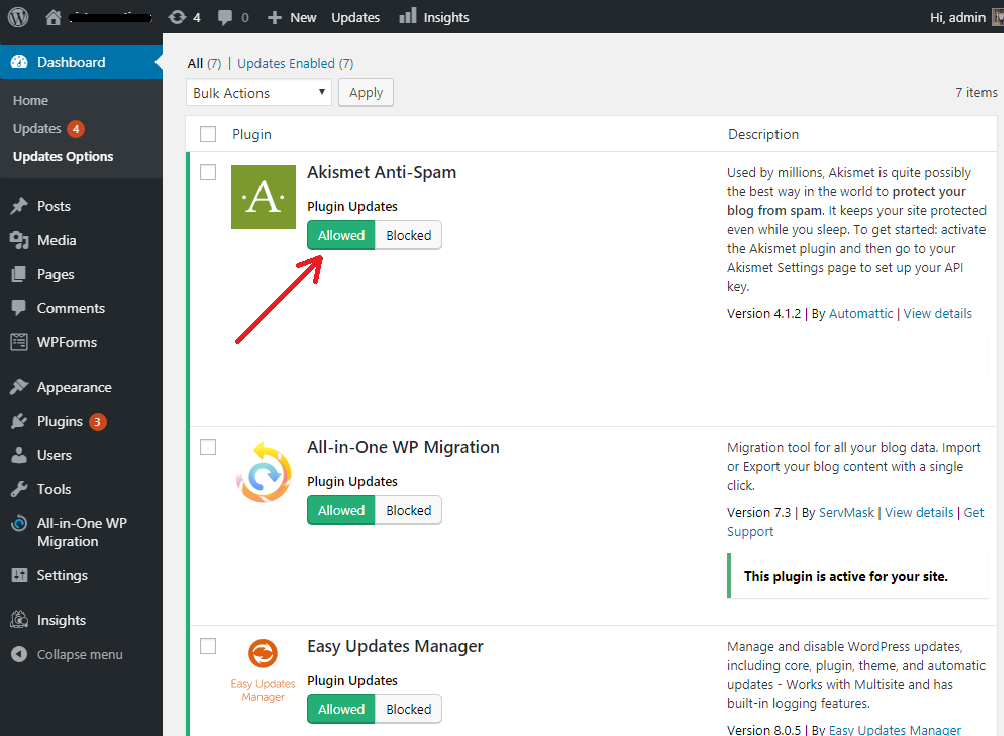Set All-in-One WP Migration updates to Allowed
Screen dimensions: 1004x736
click(341, 510)
